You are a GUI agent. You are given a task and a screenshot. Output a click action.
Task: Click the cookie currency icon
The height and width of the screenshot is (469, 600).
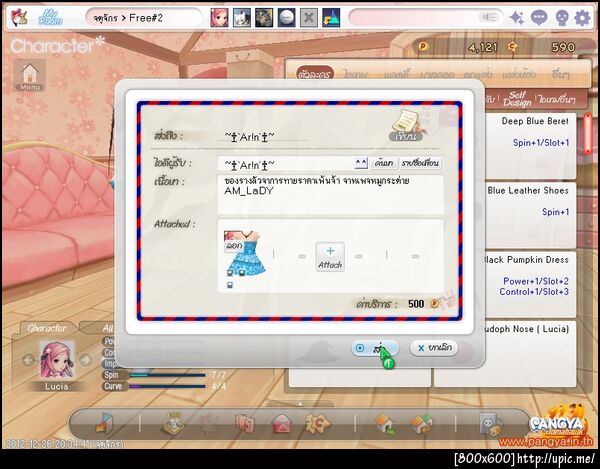pos(512,47)
